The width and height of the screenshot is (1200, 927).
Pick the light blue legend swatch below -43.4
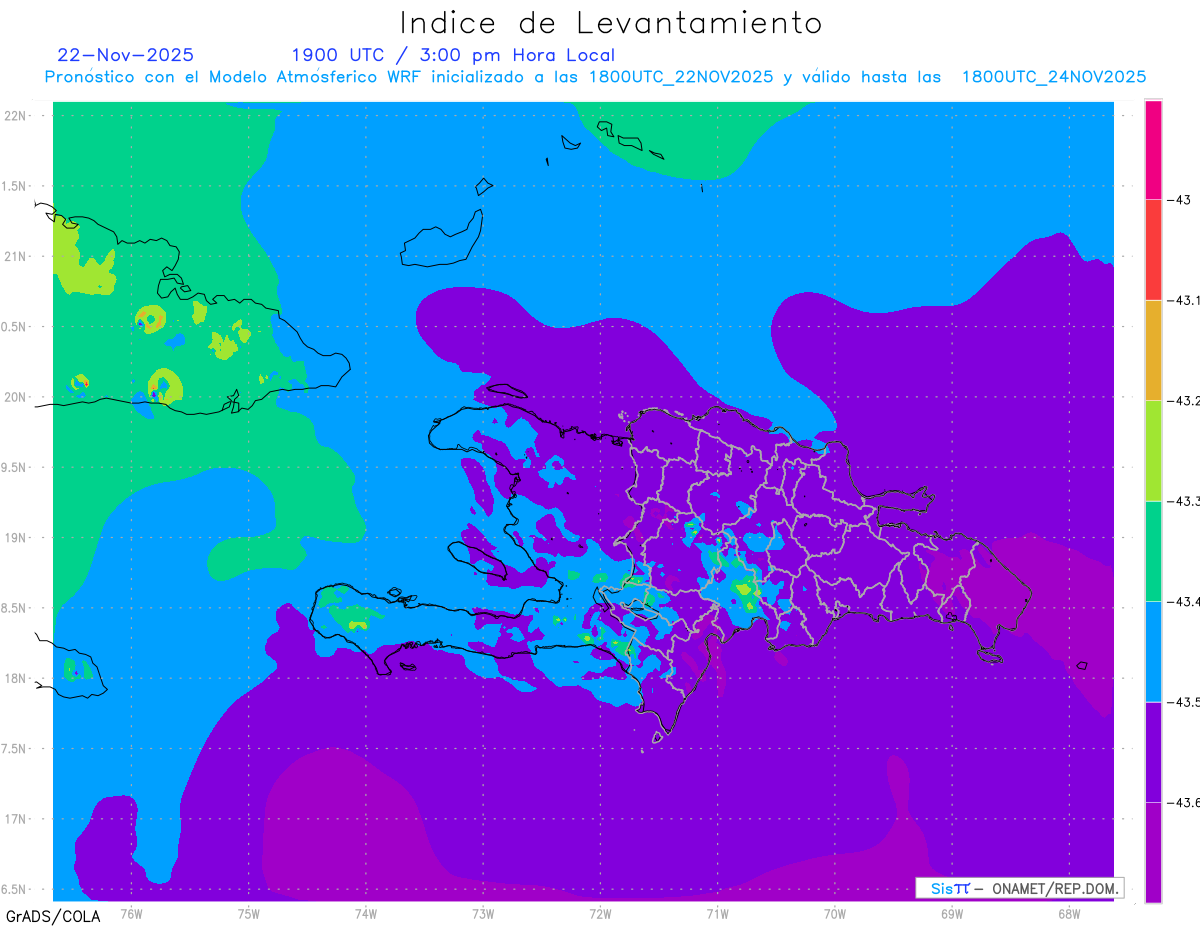coord(1153,651)
